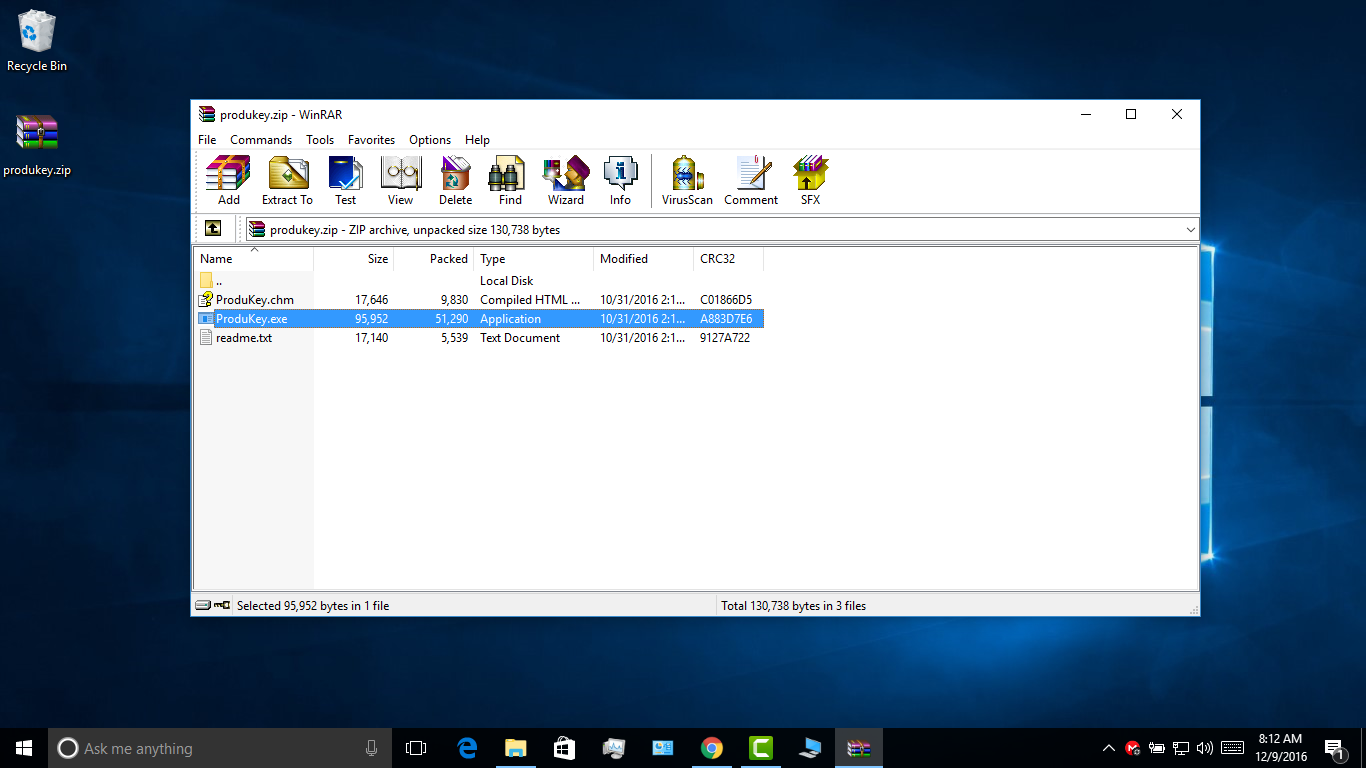Open the Action Center notification icon

tap(1333, 748)
